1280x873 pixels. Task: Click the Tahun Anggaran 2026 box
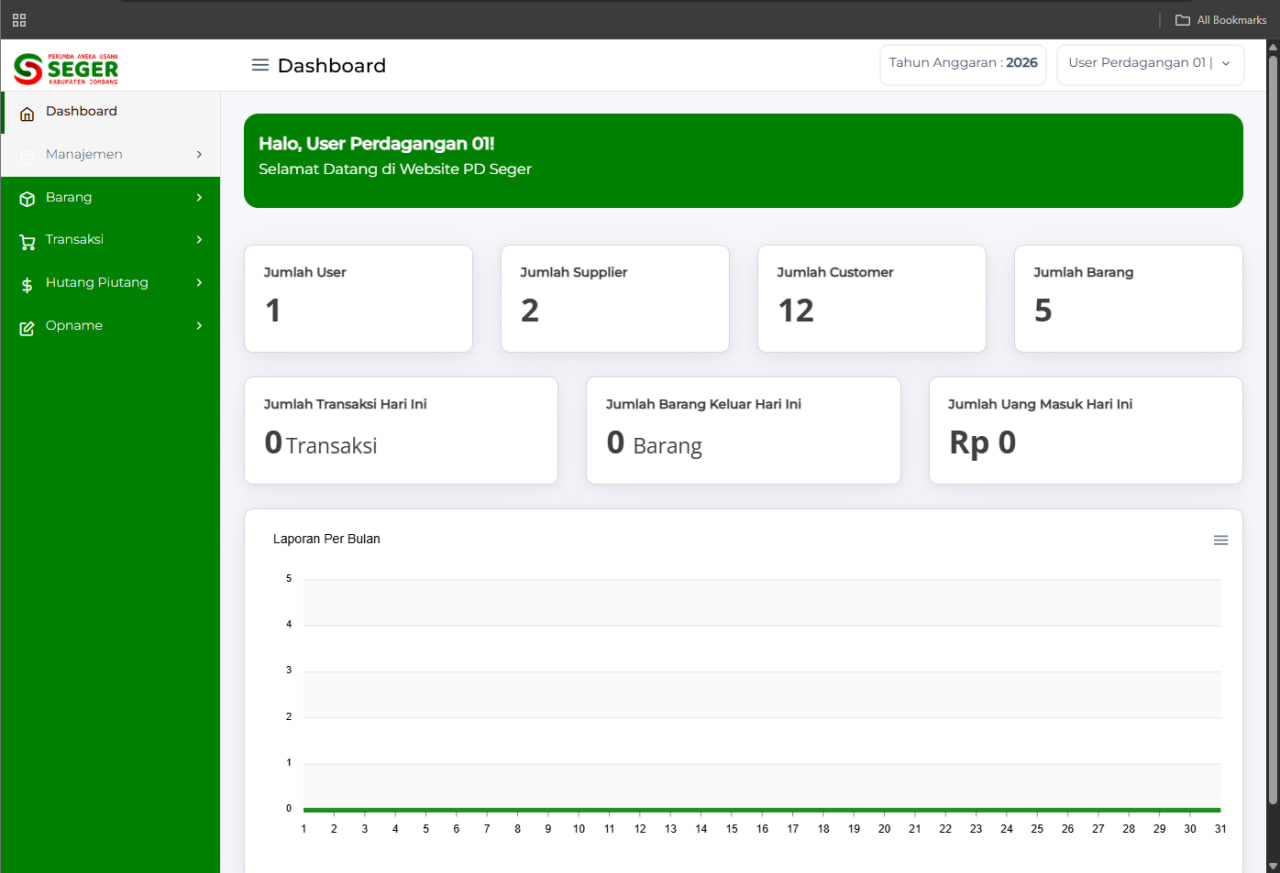tap(963, 64)
